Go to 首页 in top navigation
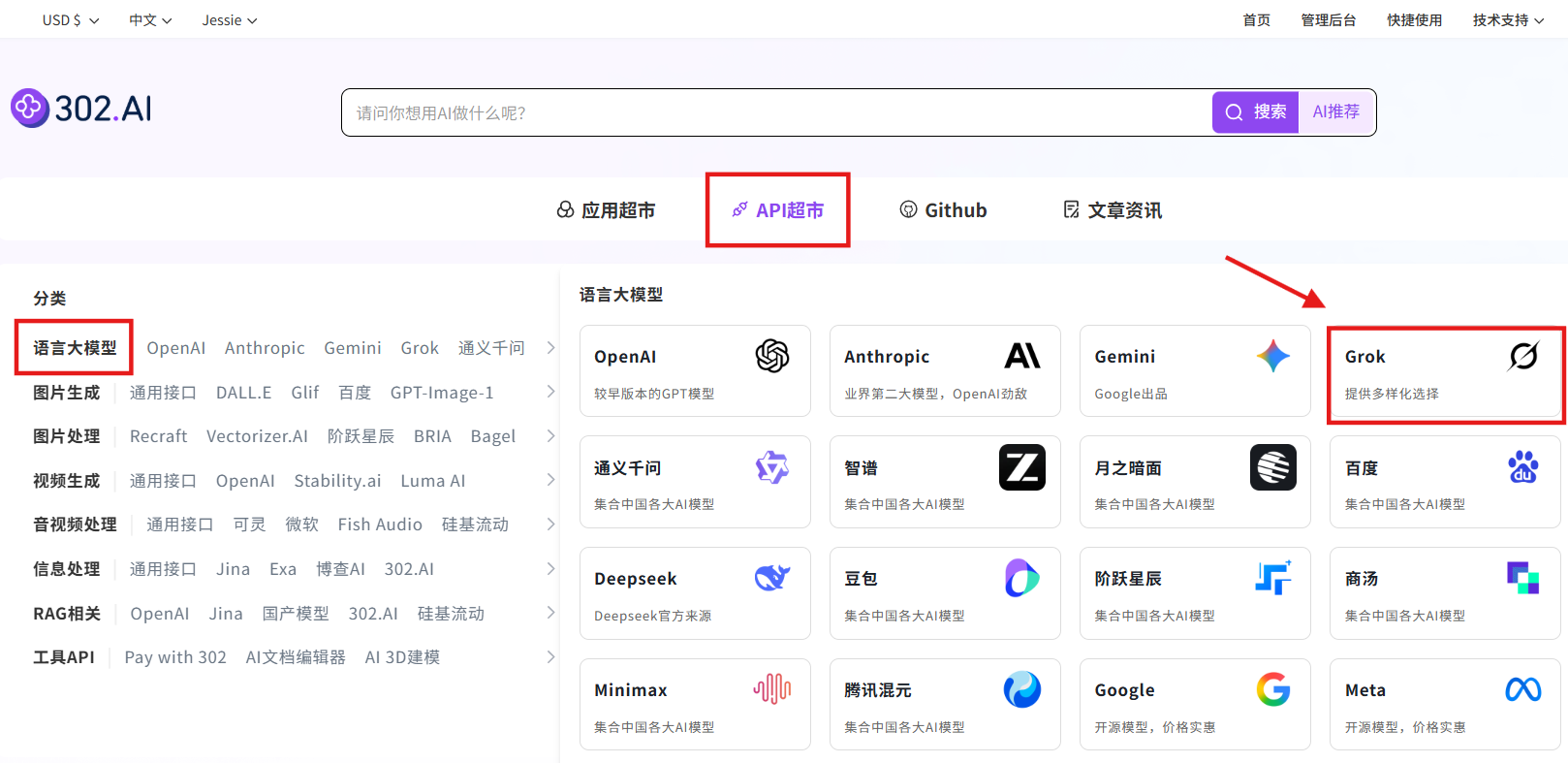Image resolution: width=1568 pixels, height=763 pixels. 1256,20
